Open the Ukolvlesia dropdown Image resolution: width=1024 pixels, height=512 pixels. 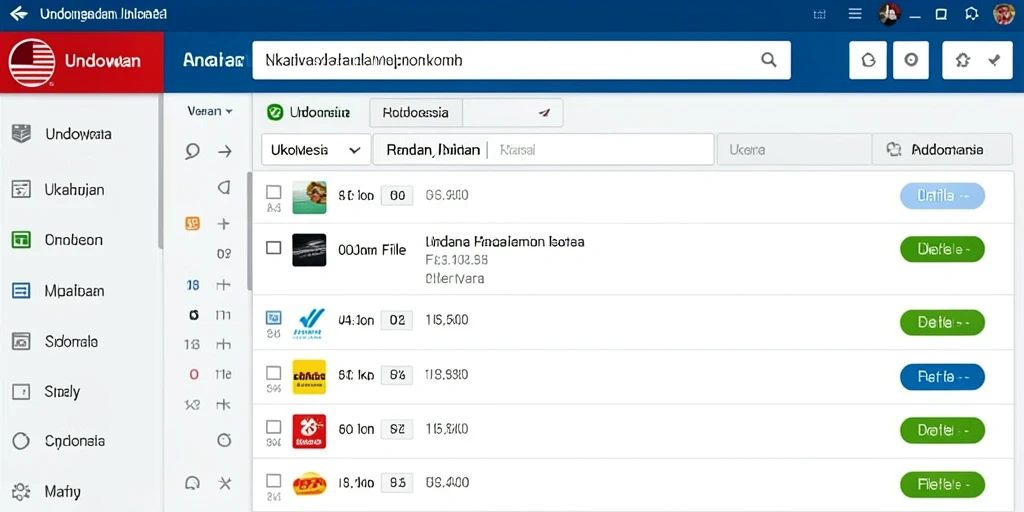click(x=316, y=150)
